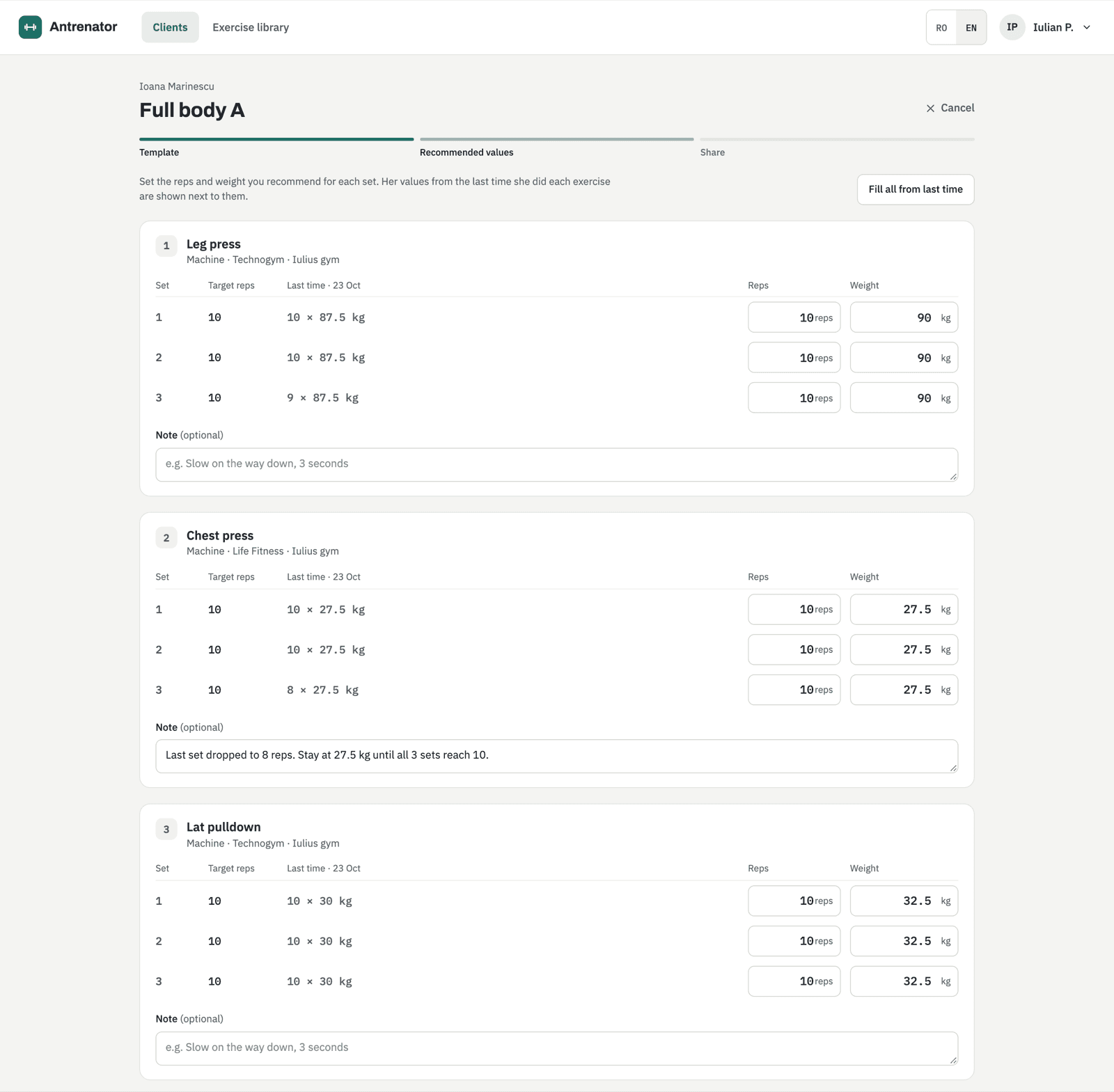The image size is (1114, 1092).
Task: Edit Lat pulldown set 1 reps field
Action: [x=794, y=901]
